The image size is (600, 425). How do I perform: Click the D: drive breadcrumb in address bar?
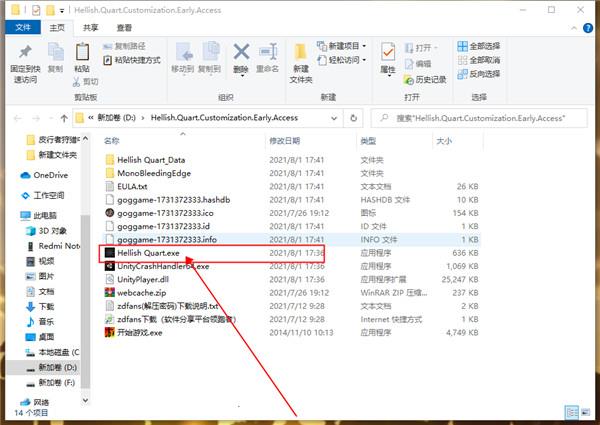(116, 118)
